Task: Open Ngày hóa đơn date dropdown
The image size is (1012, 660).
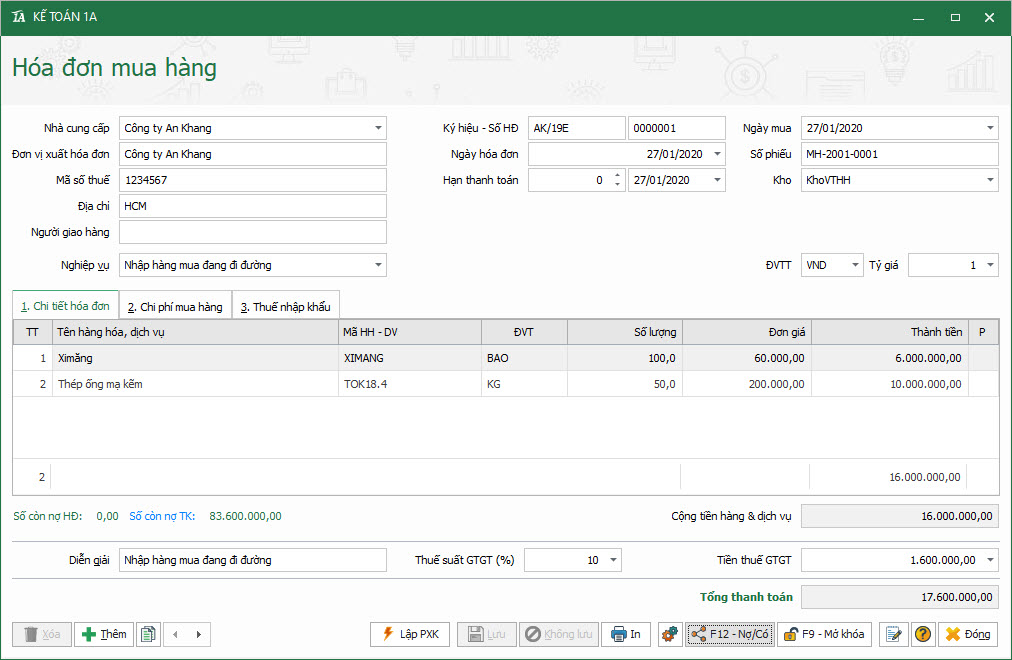Action: (x=717, y=154)
